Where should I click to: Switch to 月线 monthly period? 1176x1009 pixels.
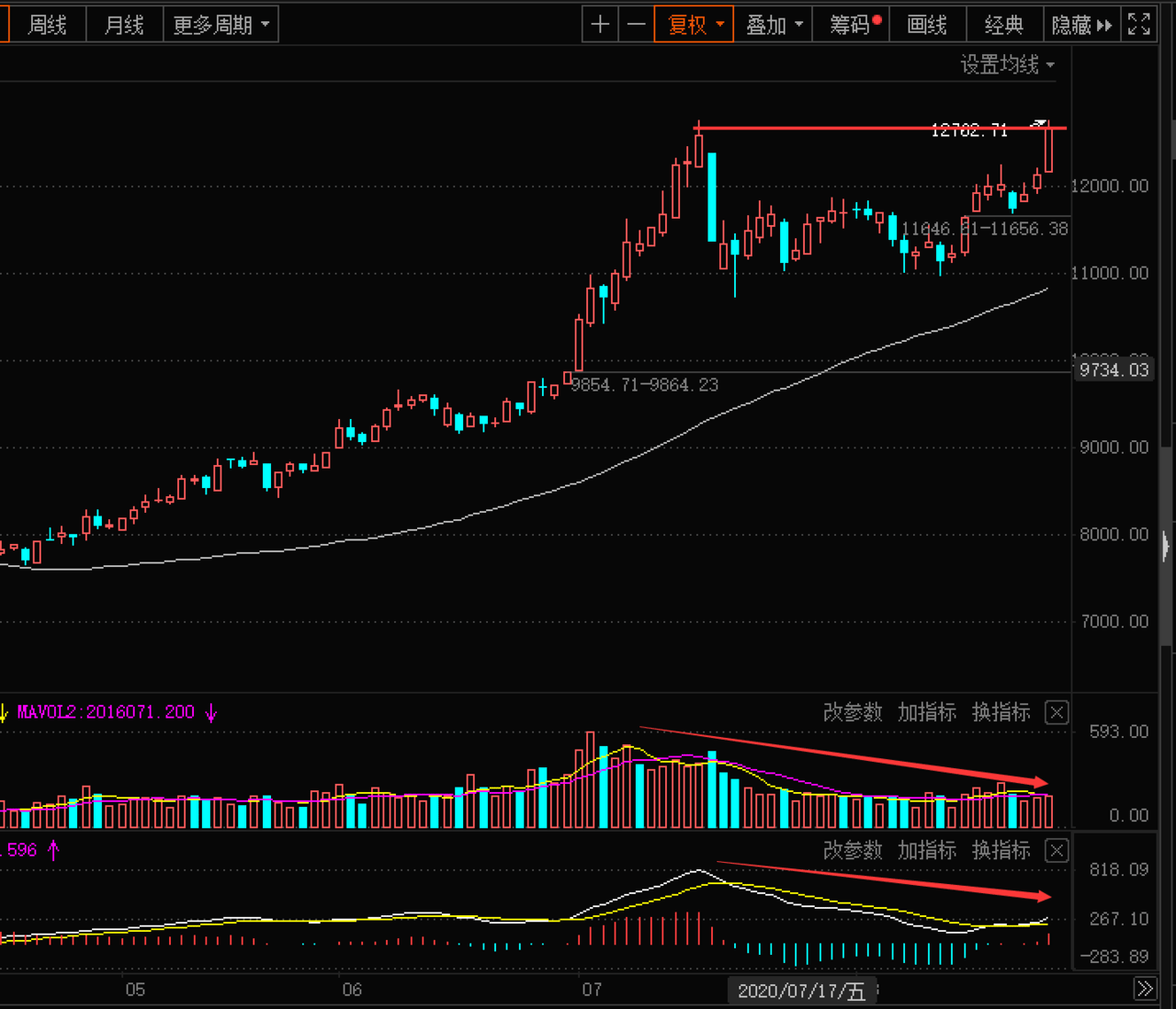click(x=124, y=25)
